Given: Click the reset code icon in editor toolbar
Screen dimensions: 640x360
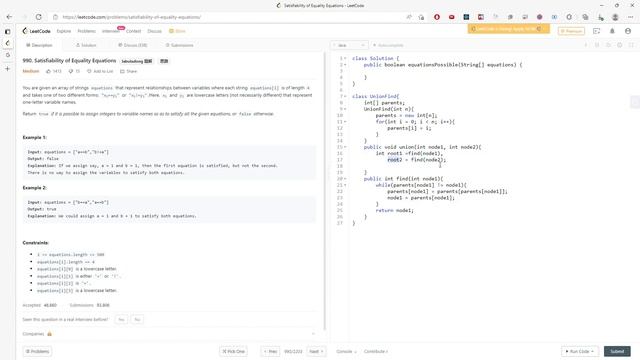Looking at the screenshot, I should point(608,45).
